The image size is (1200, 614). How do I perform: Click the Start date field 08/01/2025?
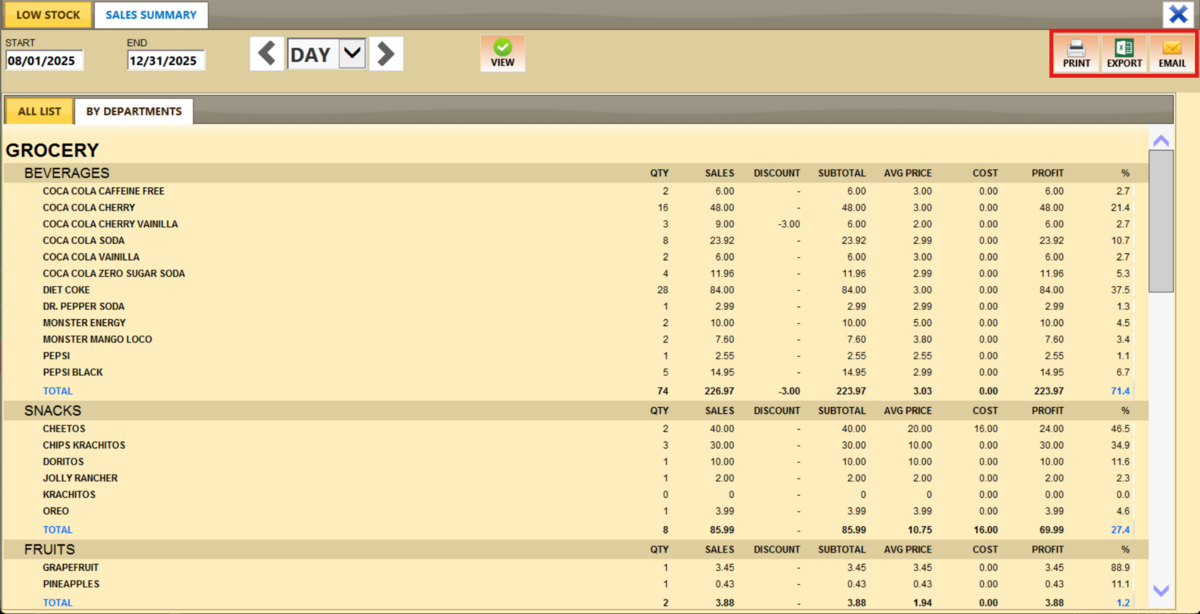[x=45, y=61]
